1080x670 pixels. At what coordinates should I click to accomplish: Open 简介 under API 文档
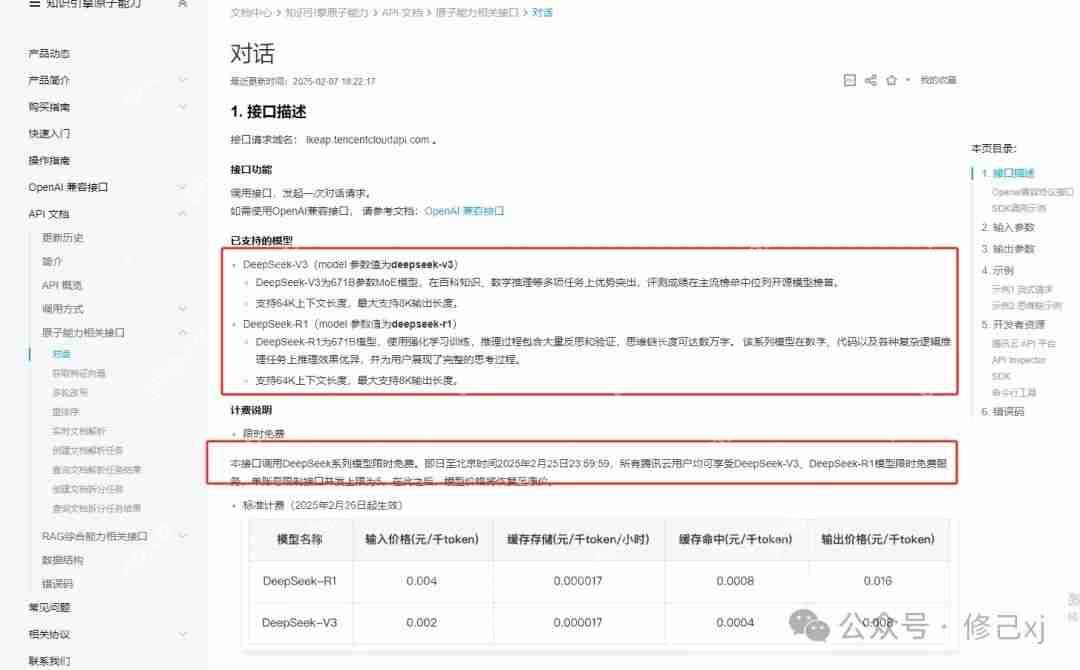[52, 262]
